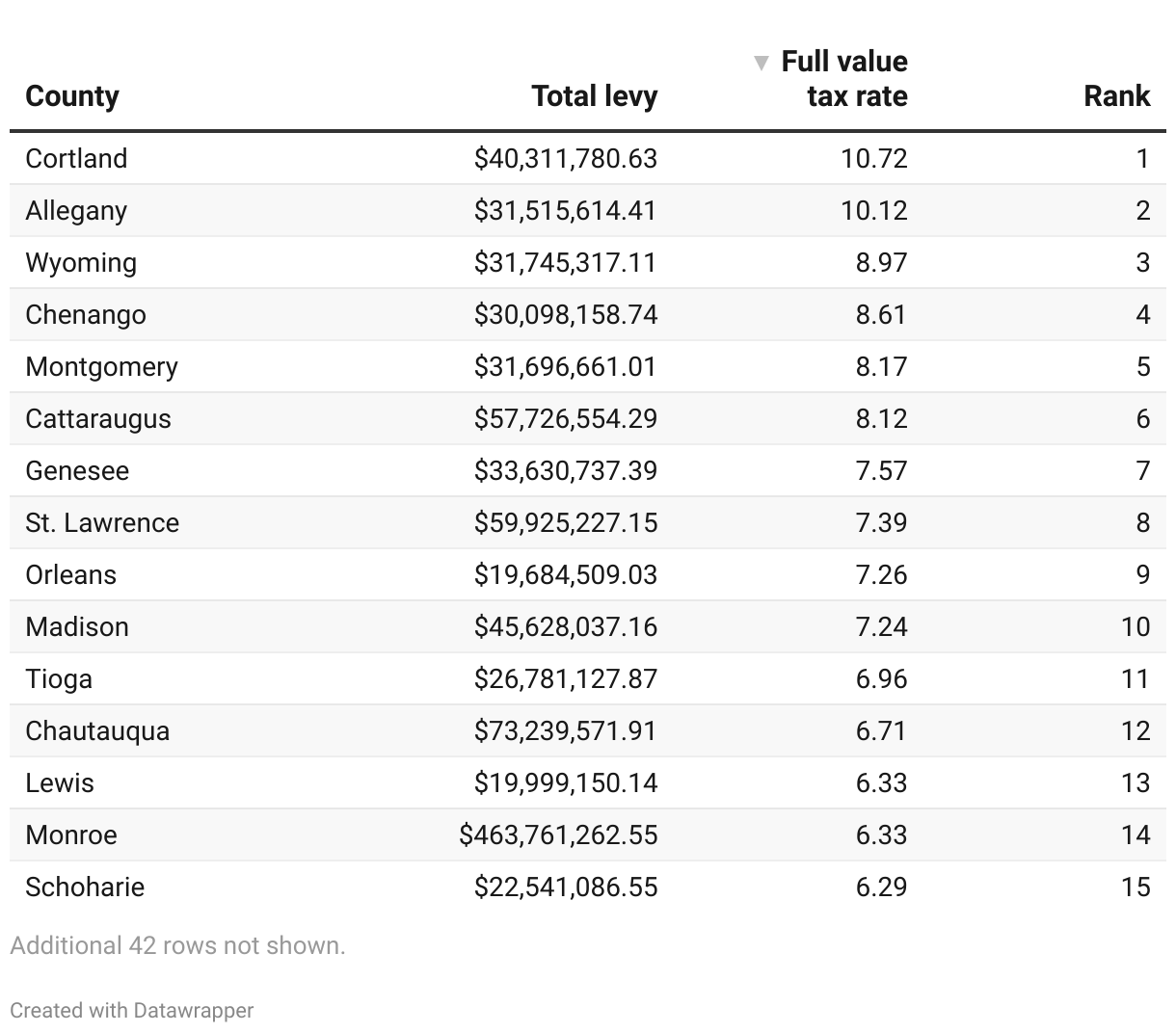
Task: Select rank 10 in Madison row
Action: [1136, 626]
